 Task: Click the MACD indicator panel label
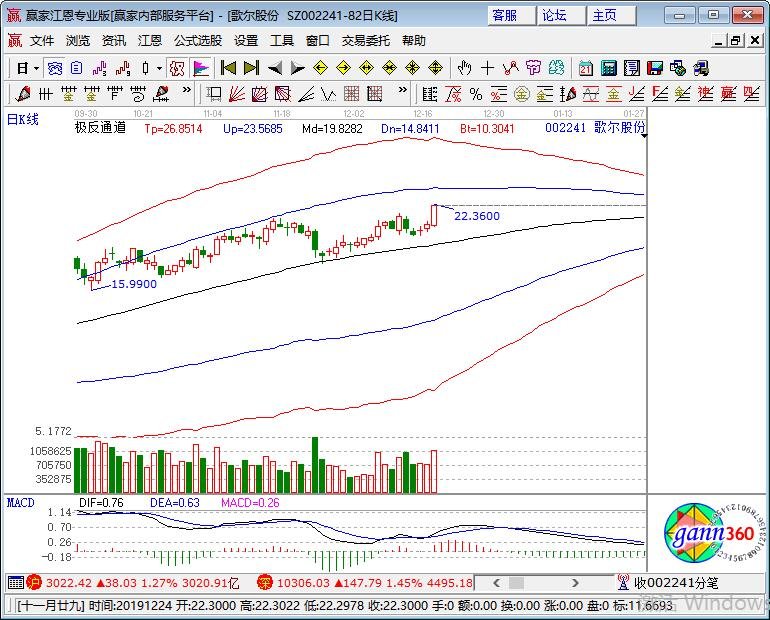(21, 503)
